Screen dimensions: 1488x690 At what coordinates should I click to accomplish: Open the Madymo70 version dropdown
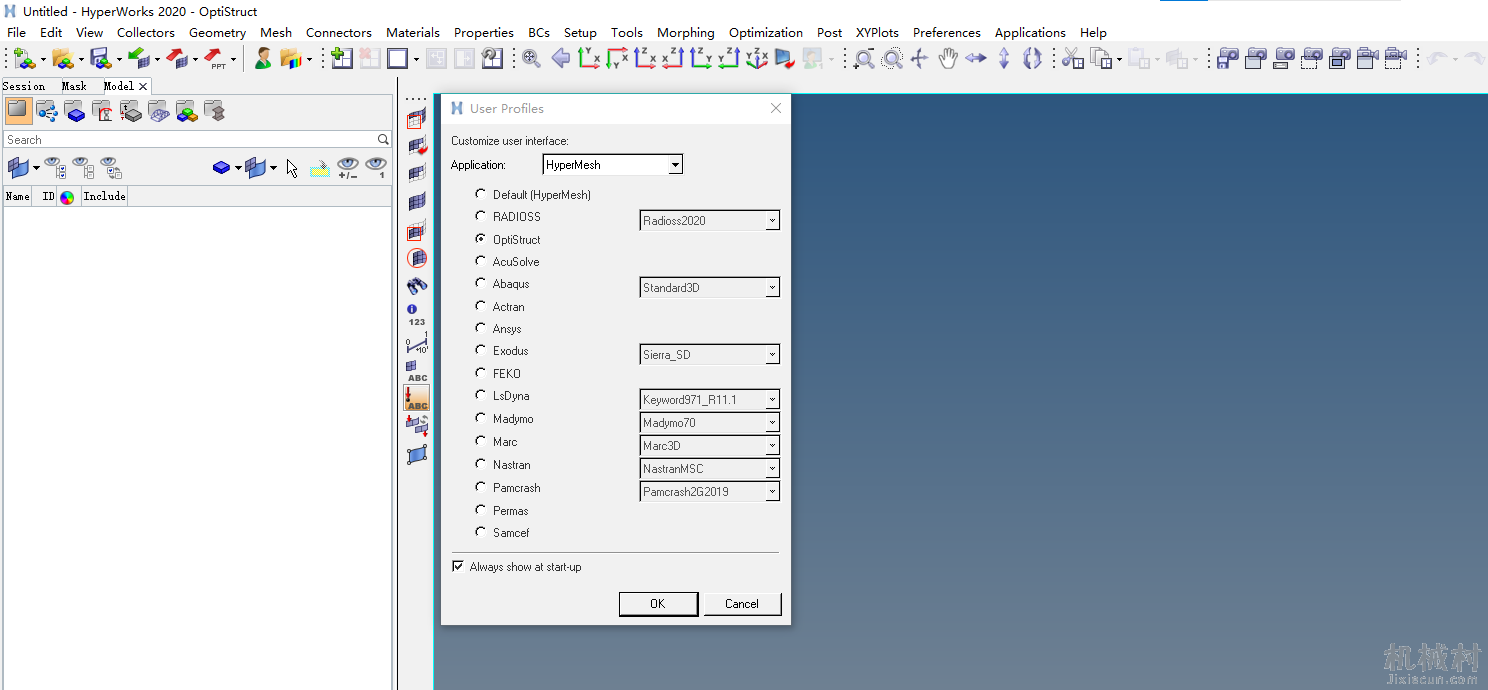click(x=709, y=422)
